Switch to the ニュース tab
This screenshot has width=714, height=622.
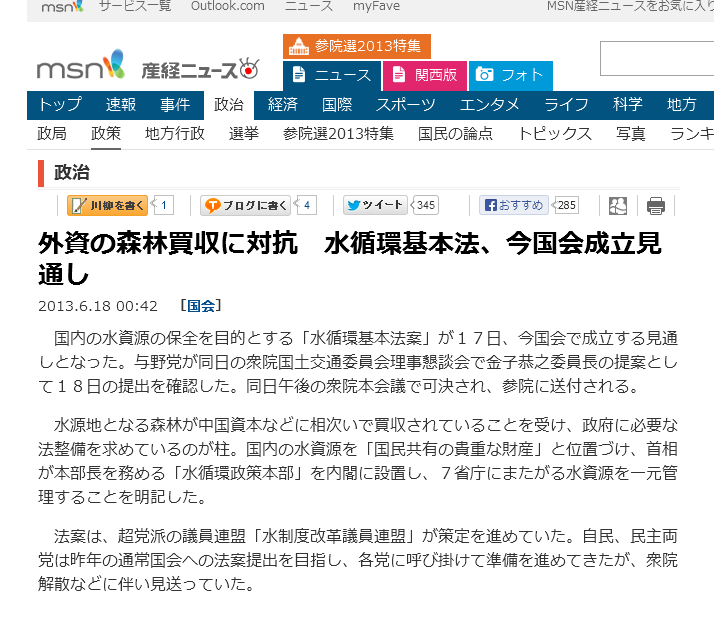pyautogui.click(x=331, y=75)
